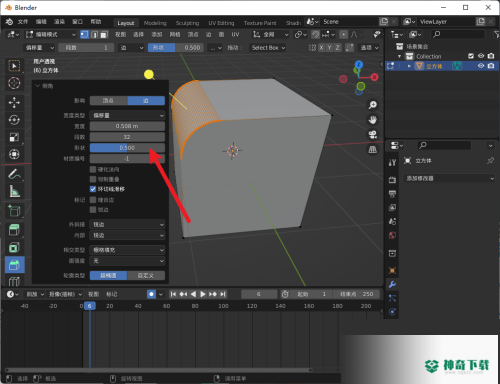Open the 宽度类型 dropdown in bevel panel
This screenshot has width=500, height=384.
(127, 115)
